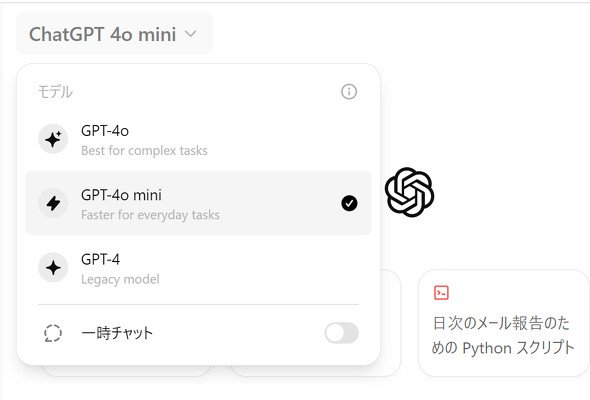Choose the GPT-4o mini menu entry
The width and height of the screenshot is (590, 400).
(x=198, y=203)
